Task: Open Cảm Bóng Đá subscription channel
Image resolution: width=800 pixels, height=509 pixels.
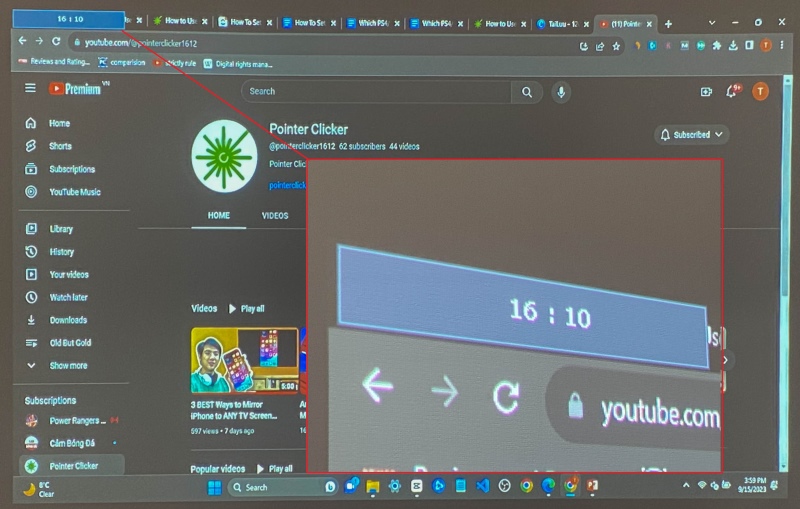Action: (x=71, y=443)
